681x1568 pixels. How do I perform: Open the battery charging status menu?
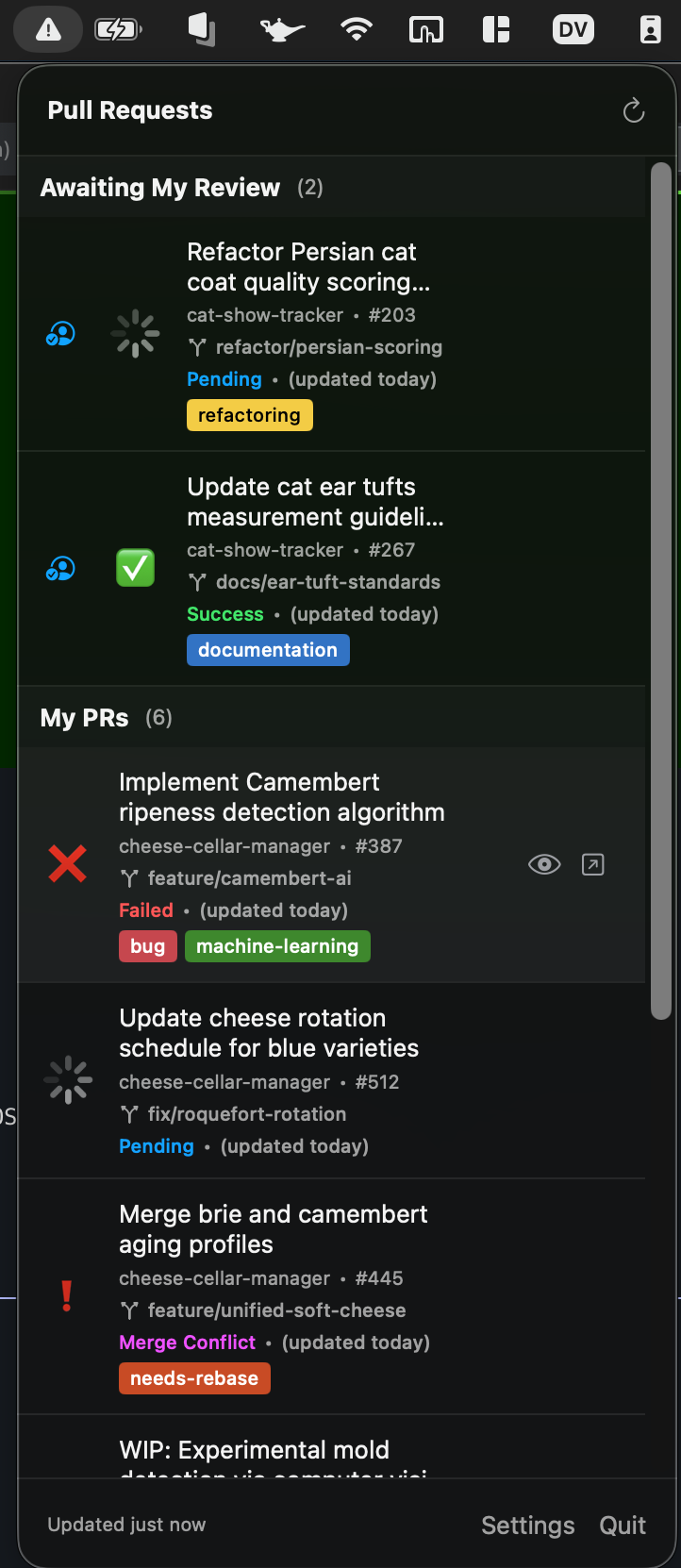118,30
